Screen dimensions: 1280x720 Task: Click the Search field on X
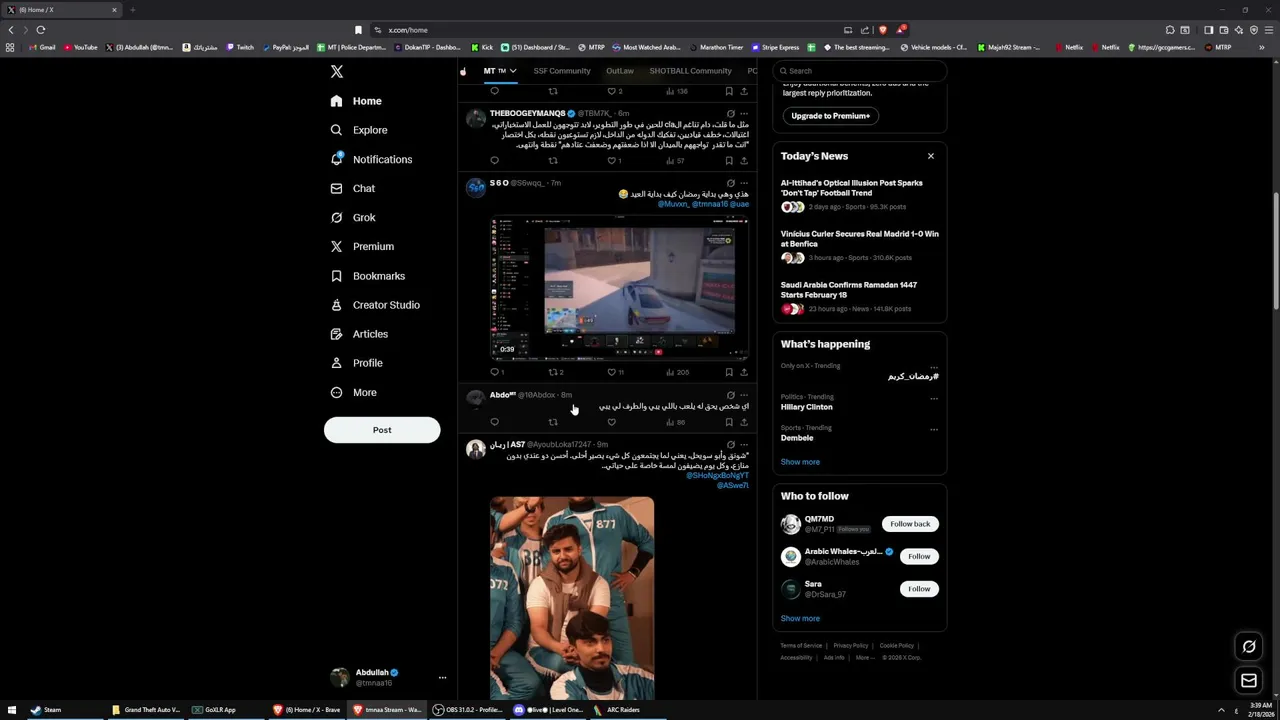click(x=859, y=71)
